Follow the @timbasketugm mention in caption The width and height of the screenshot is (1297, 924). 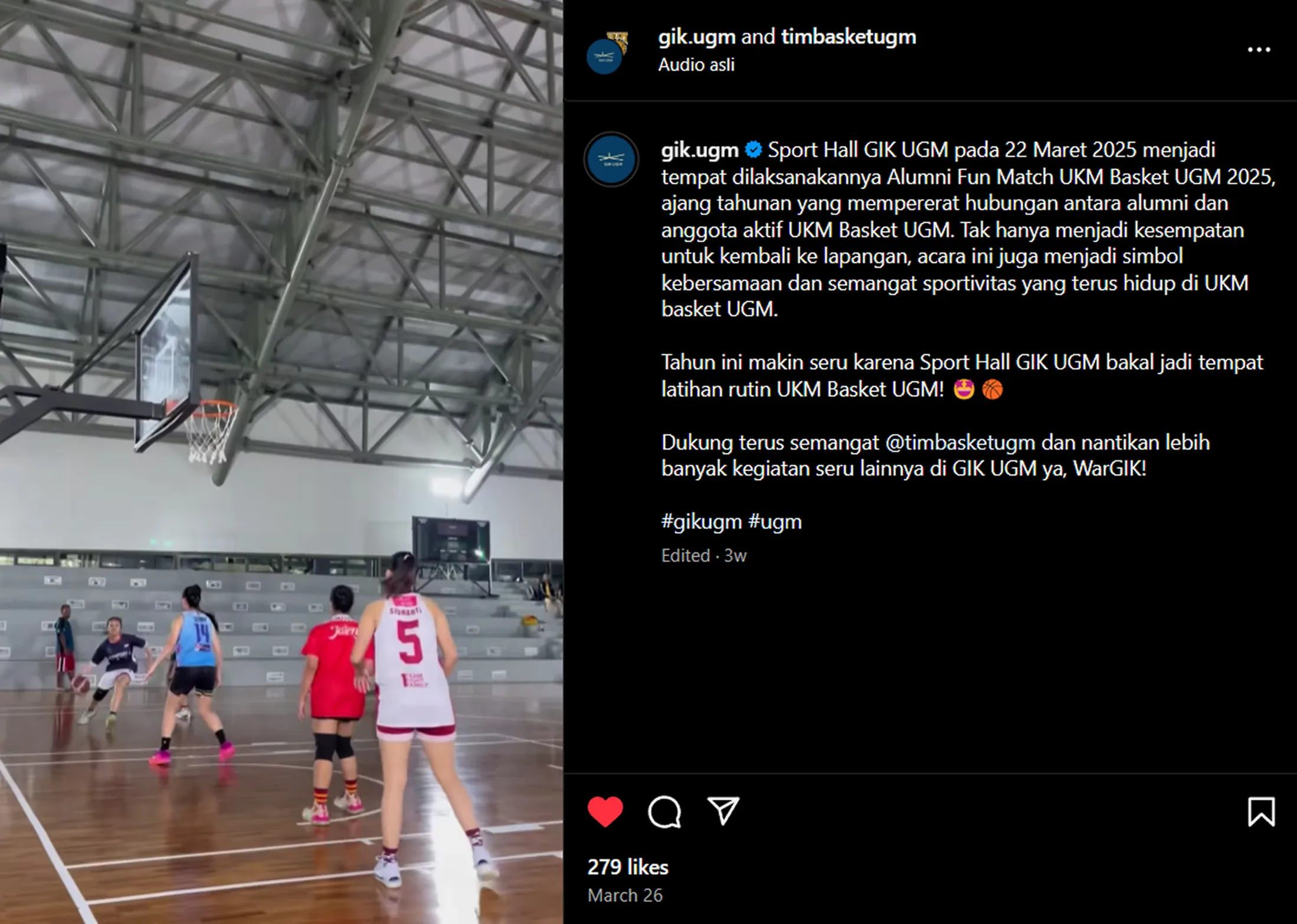coord(960,443)
